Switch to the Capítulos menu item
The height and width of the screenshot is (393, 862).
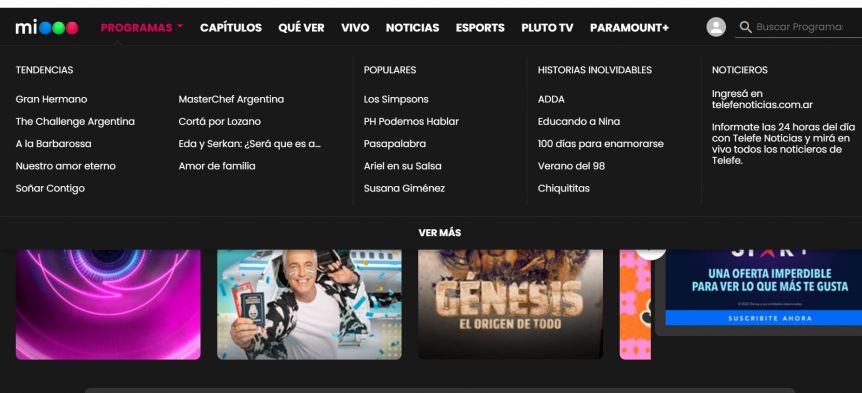click(x=231, y=27)
